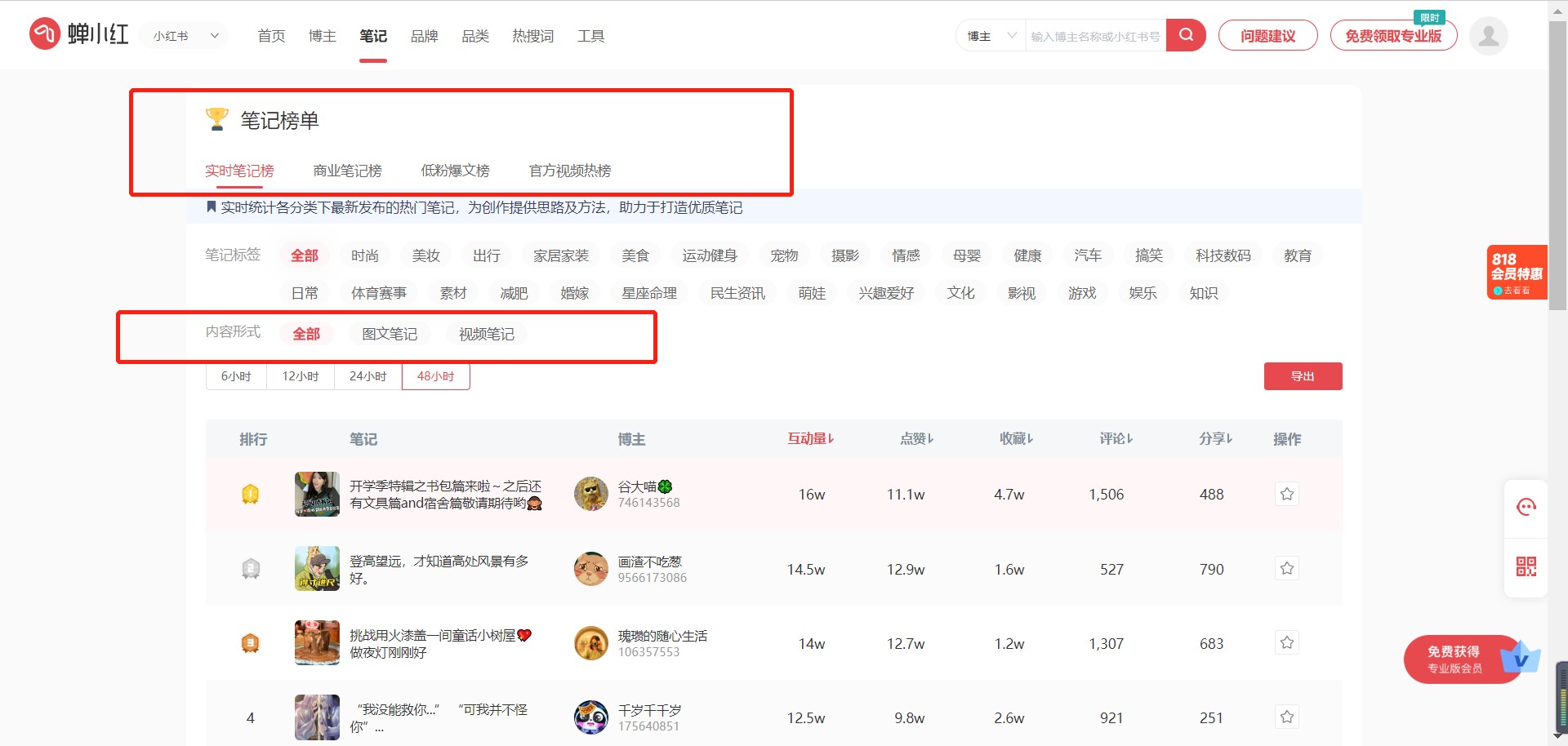Click the page vertical scrollbar thumb
This screenshot has height=746, width=1568.
(x=1558, y=165)
